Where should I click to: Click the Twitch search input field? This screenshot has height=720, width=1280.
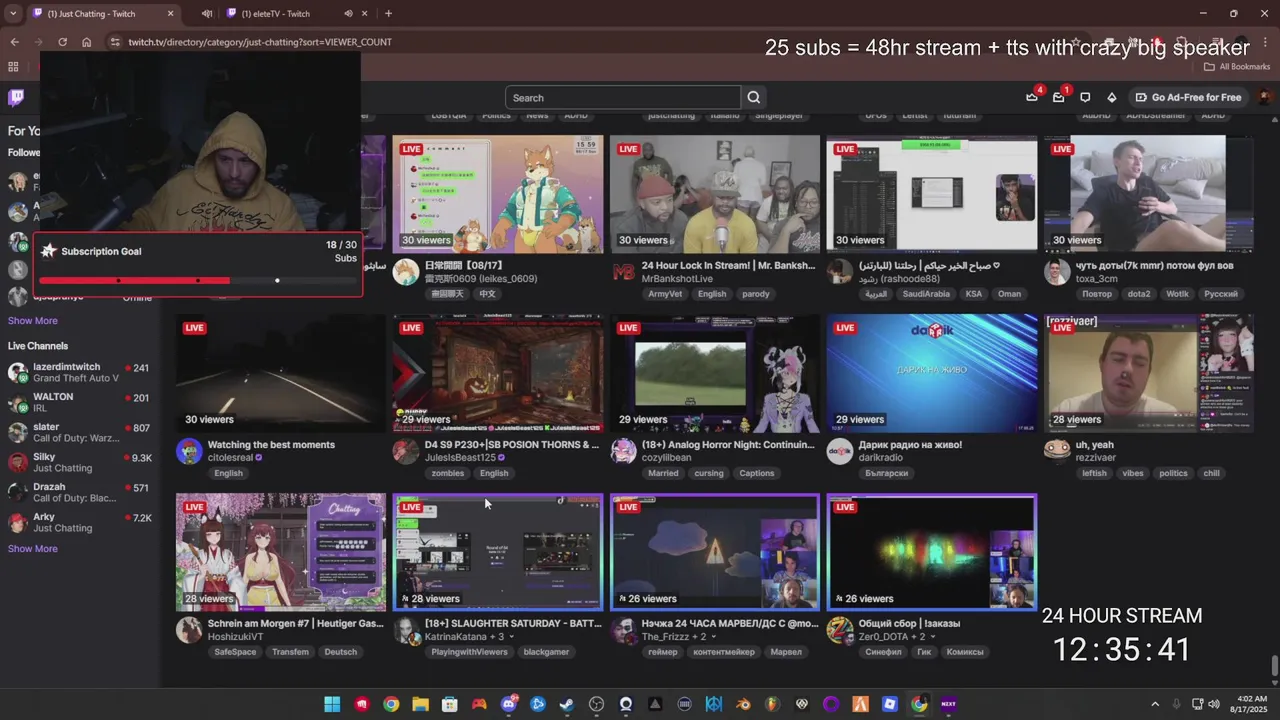pyautogui.click(x=623, y=97)
